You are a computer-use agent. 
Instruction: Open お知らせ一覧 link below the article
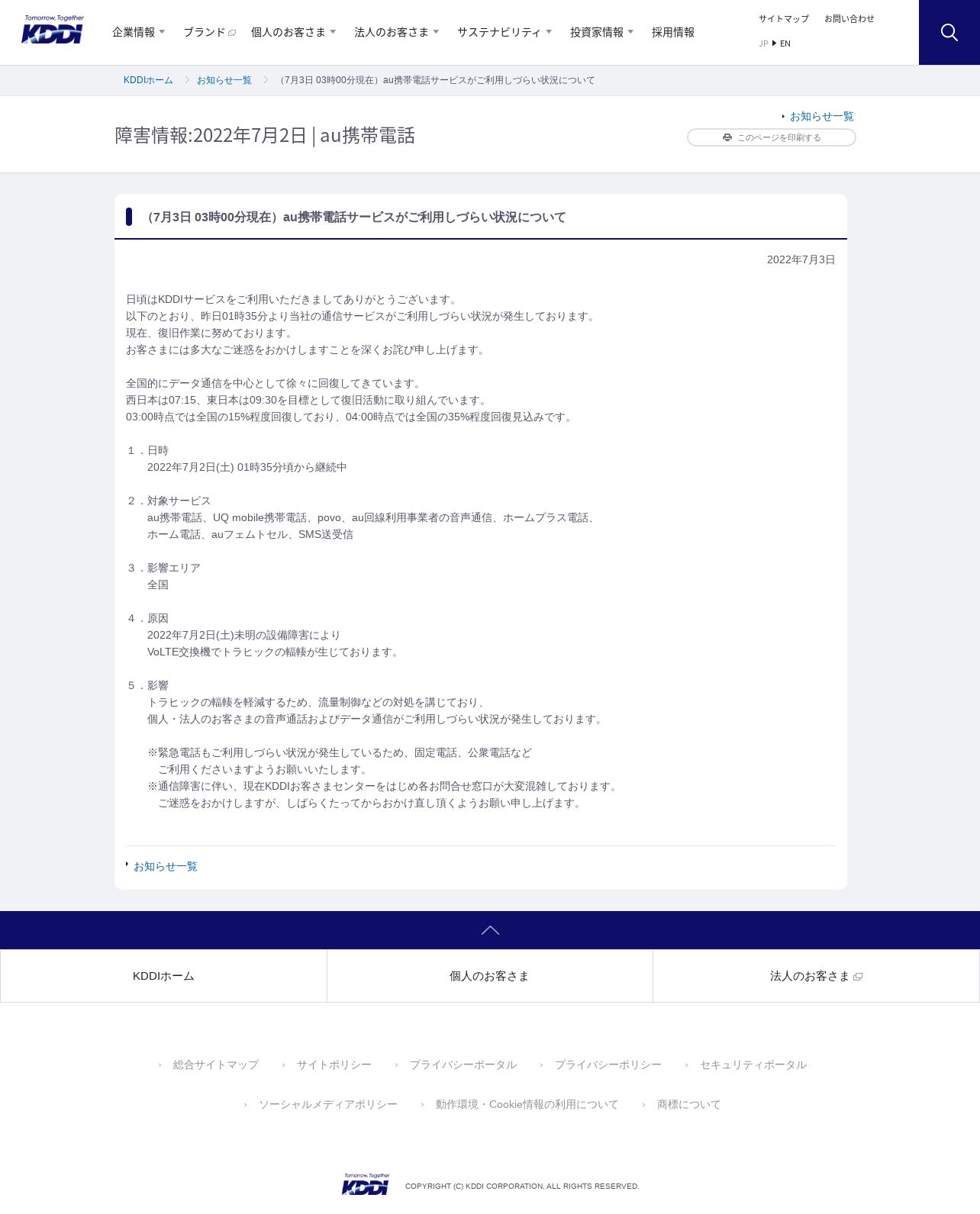tap(166, 866)
